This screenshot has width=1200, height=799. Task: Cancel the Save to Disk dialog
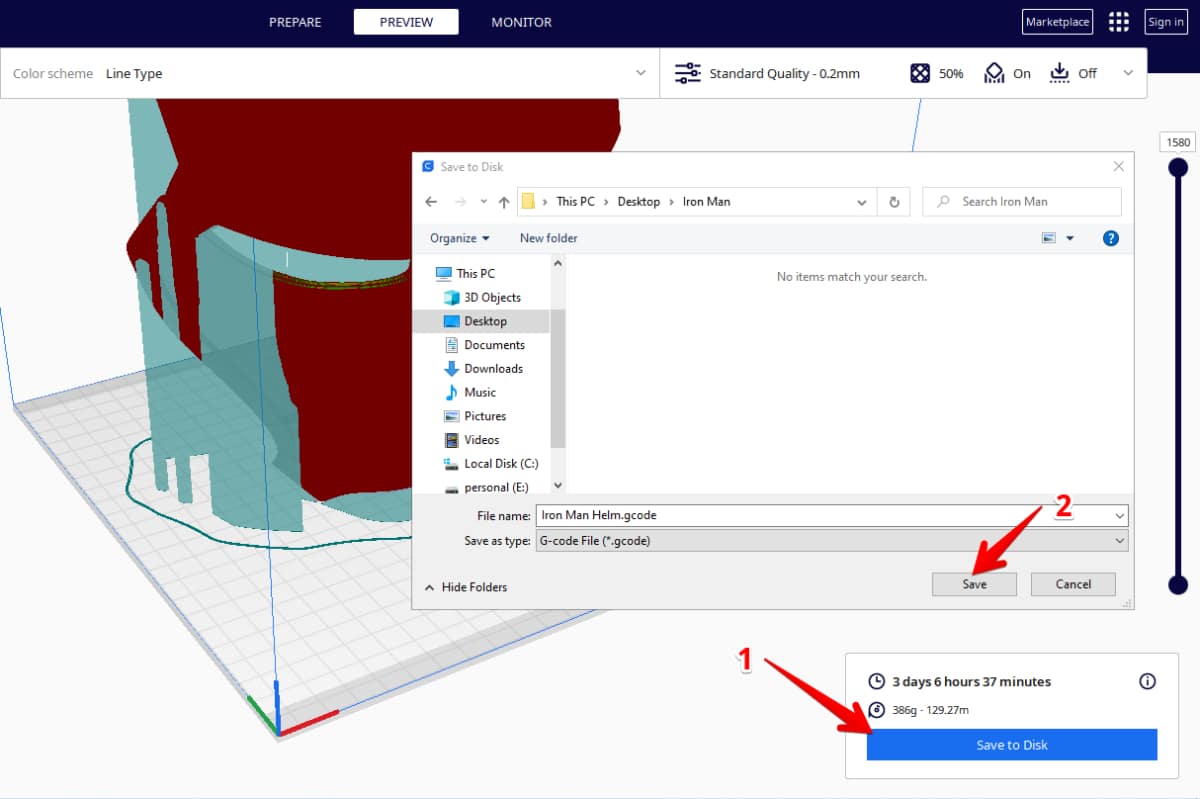[1073, 584]
